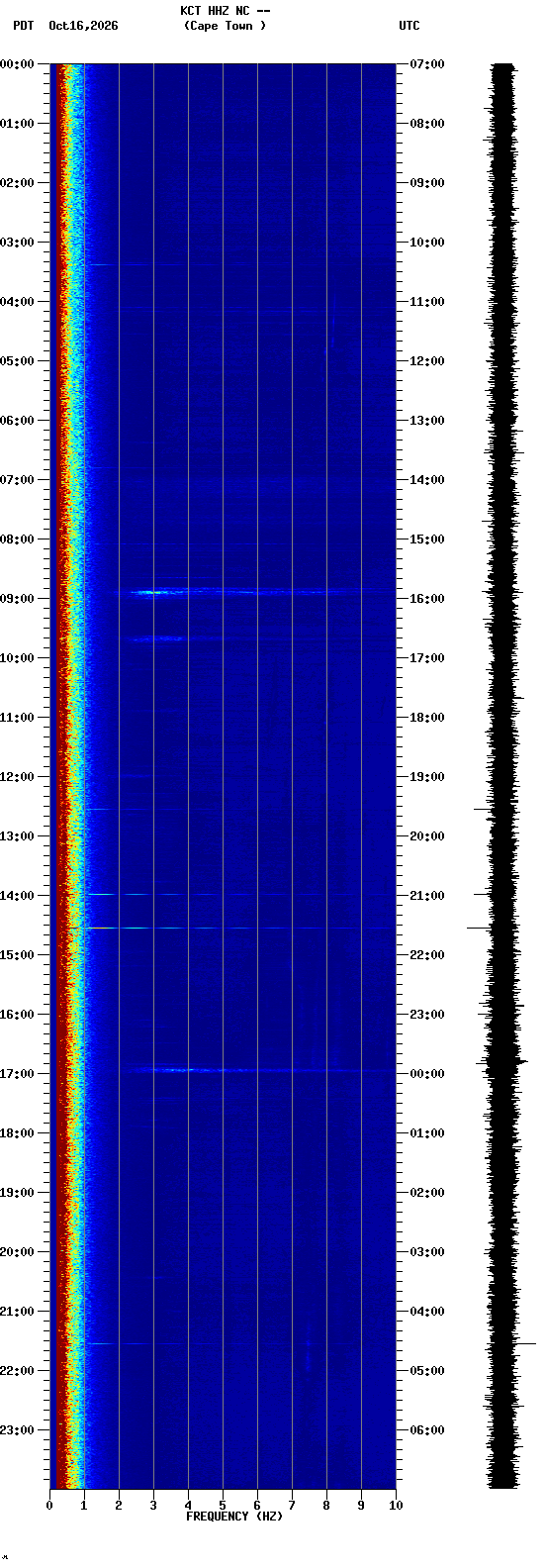Image resolution: width=546 pixels, height=1568 pixels.
Task: Click the '(Cape Town )' subtitle
Action: pos(226,26)
